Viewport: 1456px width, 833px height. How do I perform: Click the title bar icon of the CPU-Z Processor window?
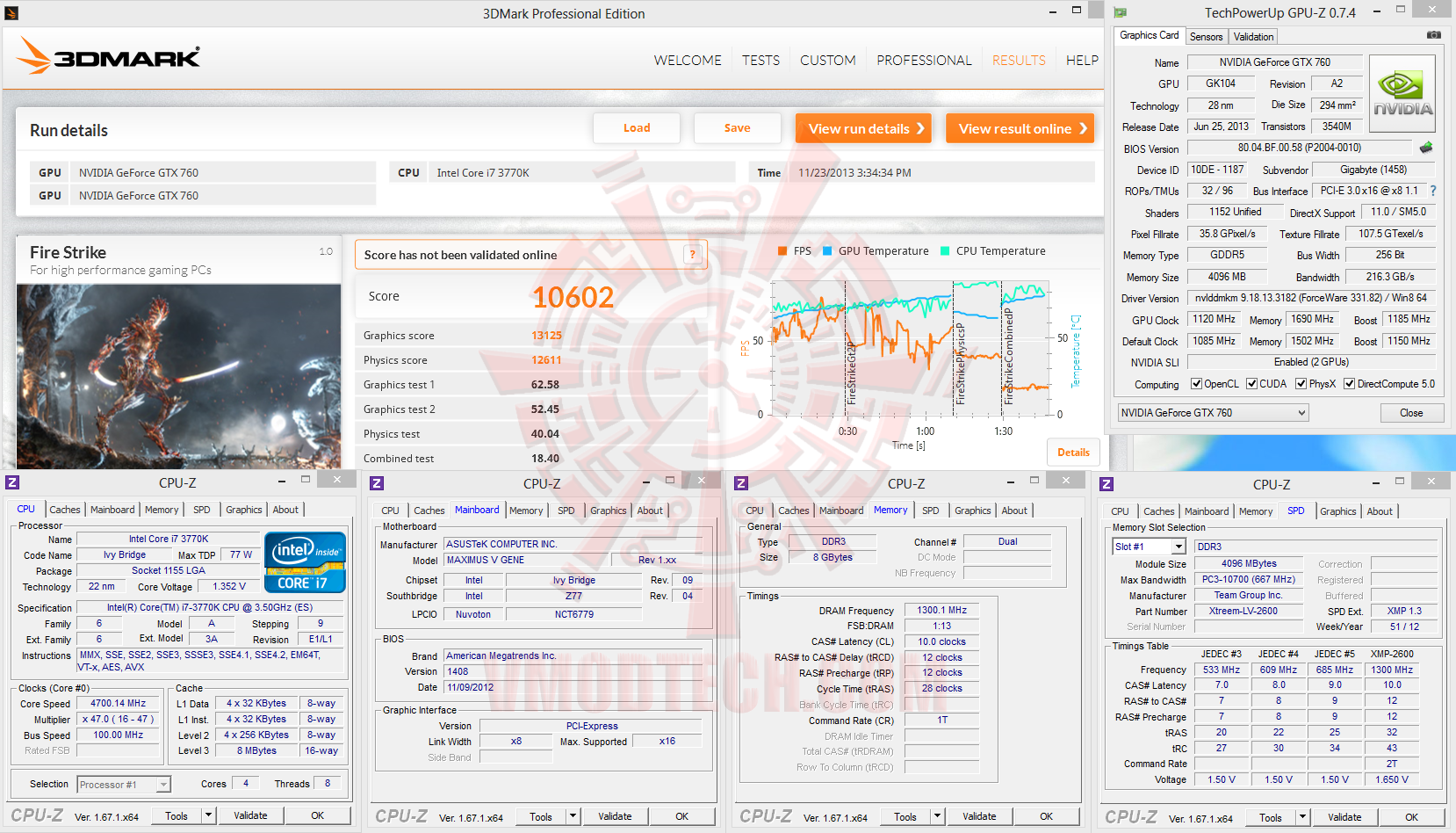tap(12, 482)
